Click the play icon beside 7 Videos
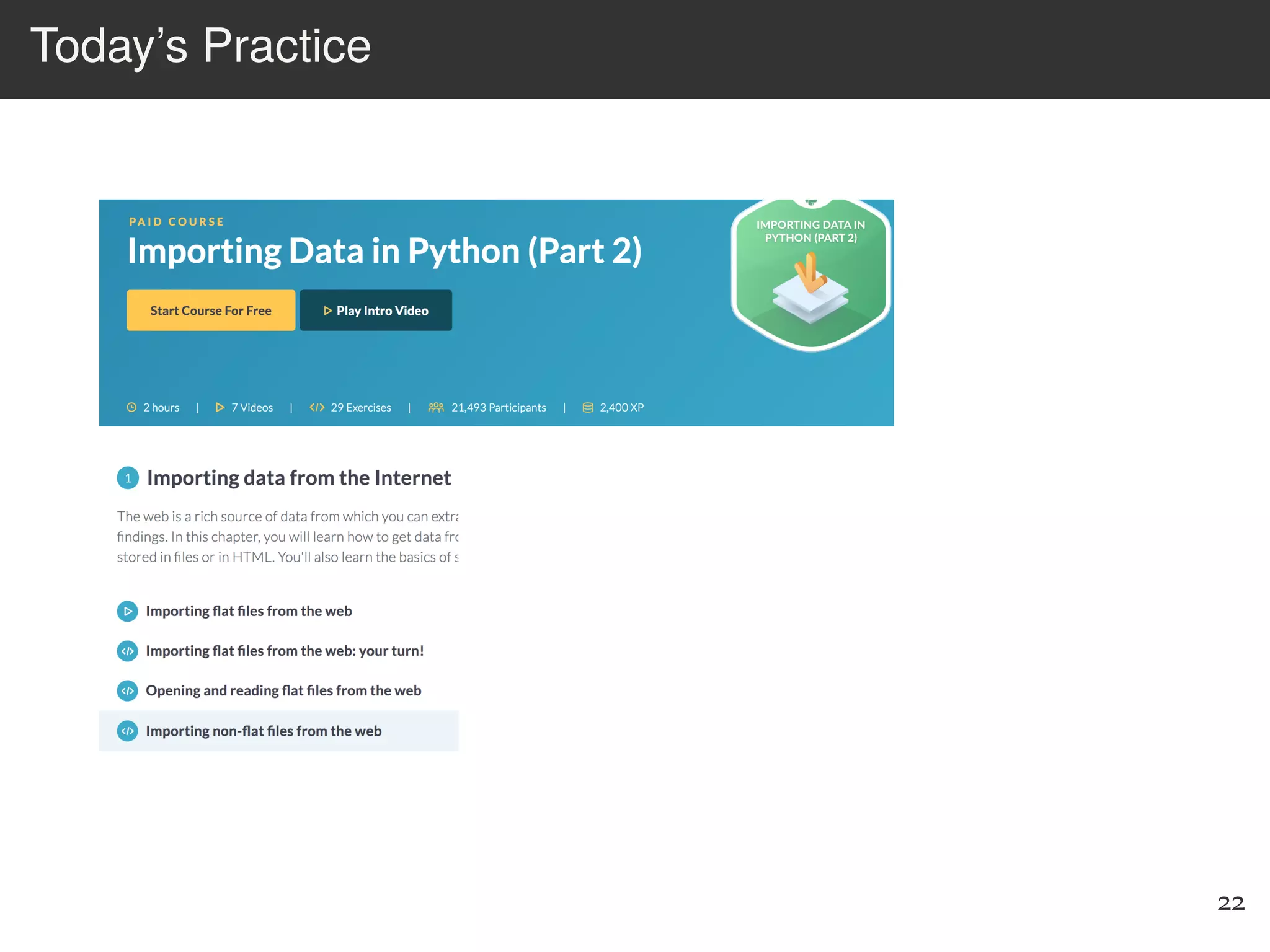 220,407
